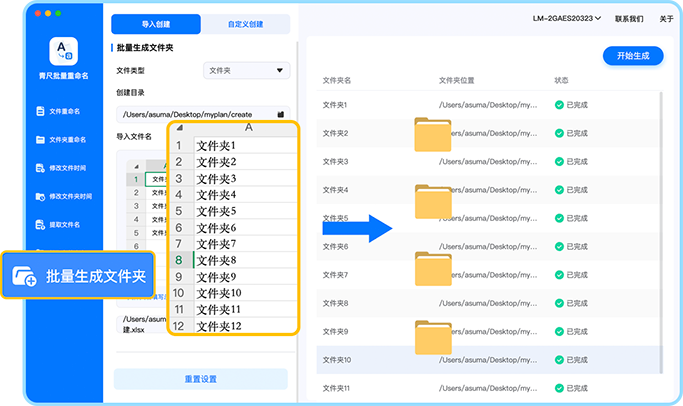Select the 修改文件时间 sidebar icon

point(40,168)
